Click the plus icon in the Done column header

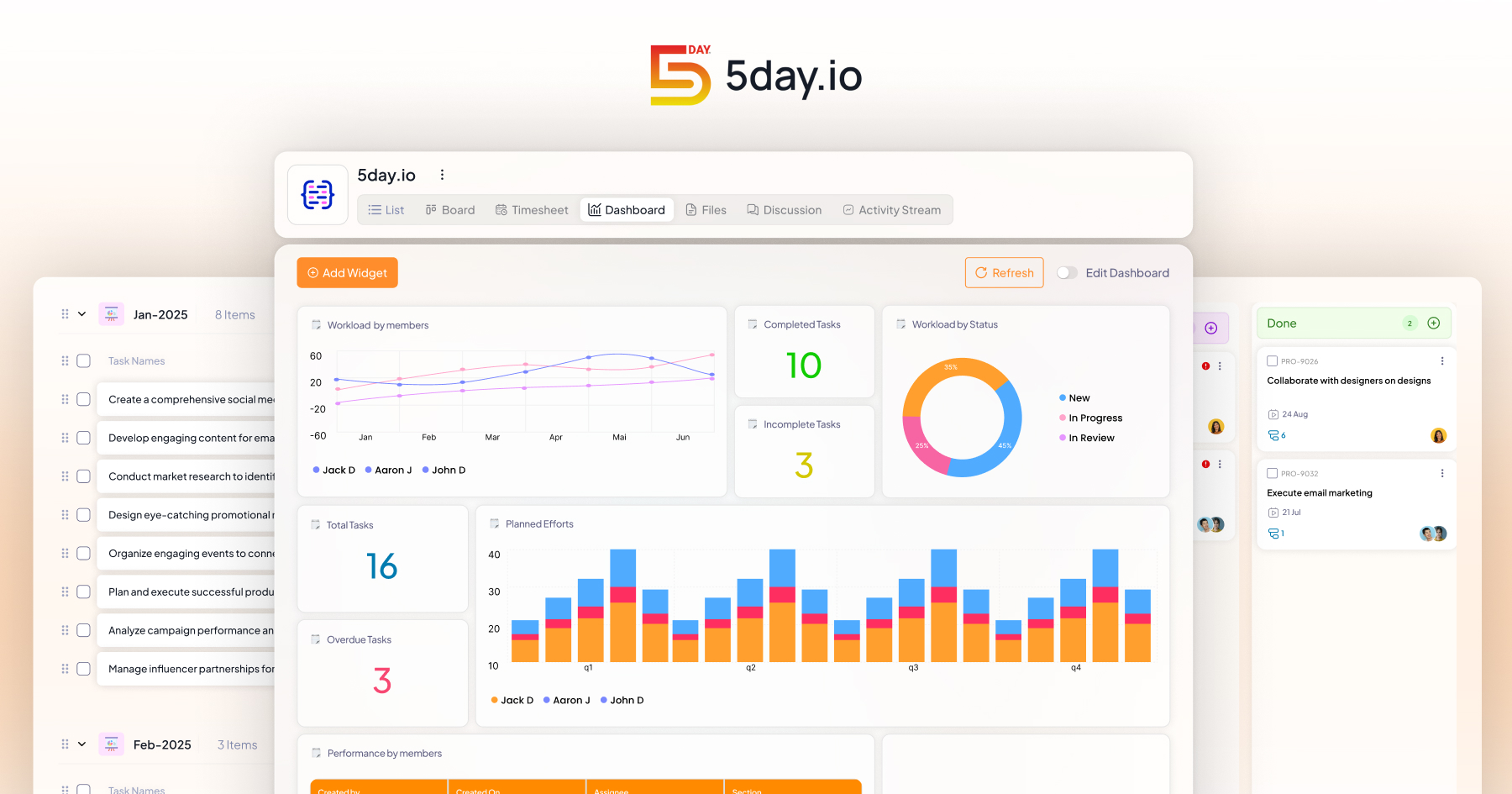[1434, 323]
